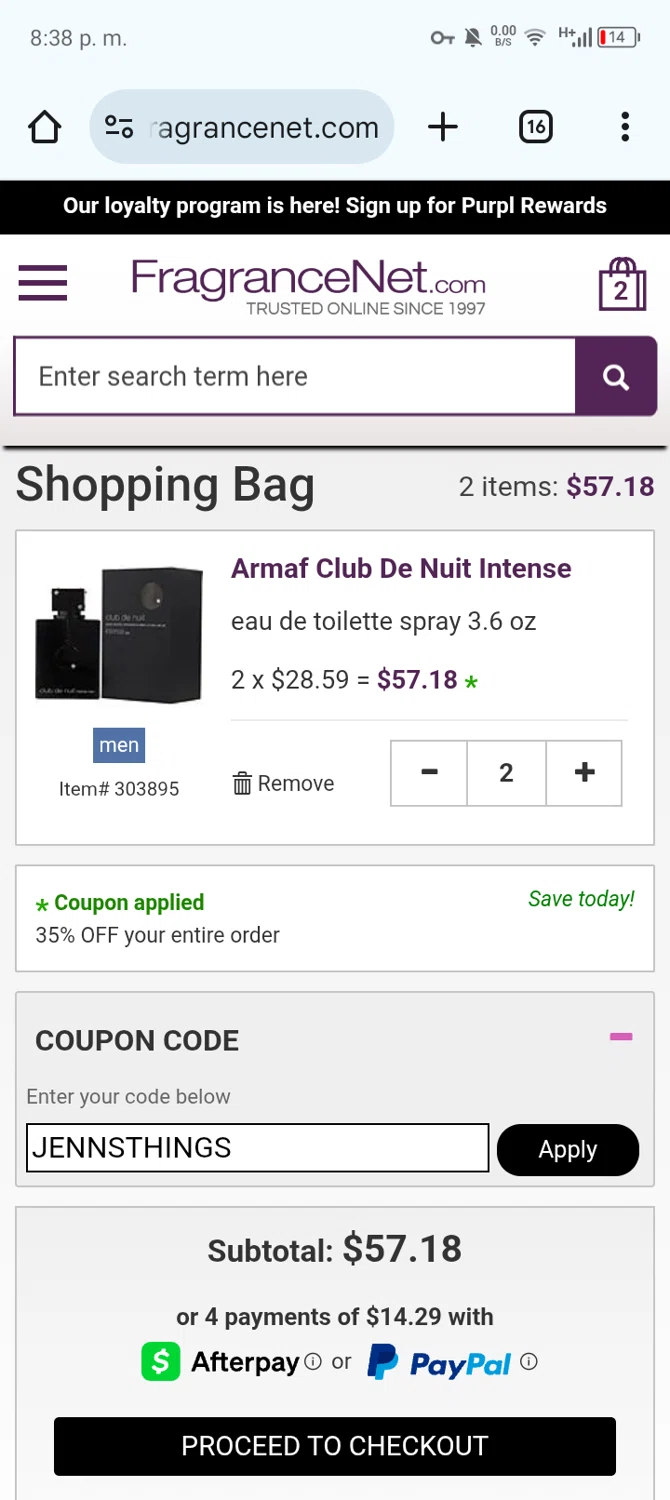
Task: Increase quantity with plus button
Action: click(x=585, y=773)
